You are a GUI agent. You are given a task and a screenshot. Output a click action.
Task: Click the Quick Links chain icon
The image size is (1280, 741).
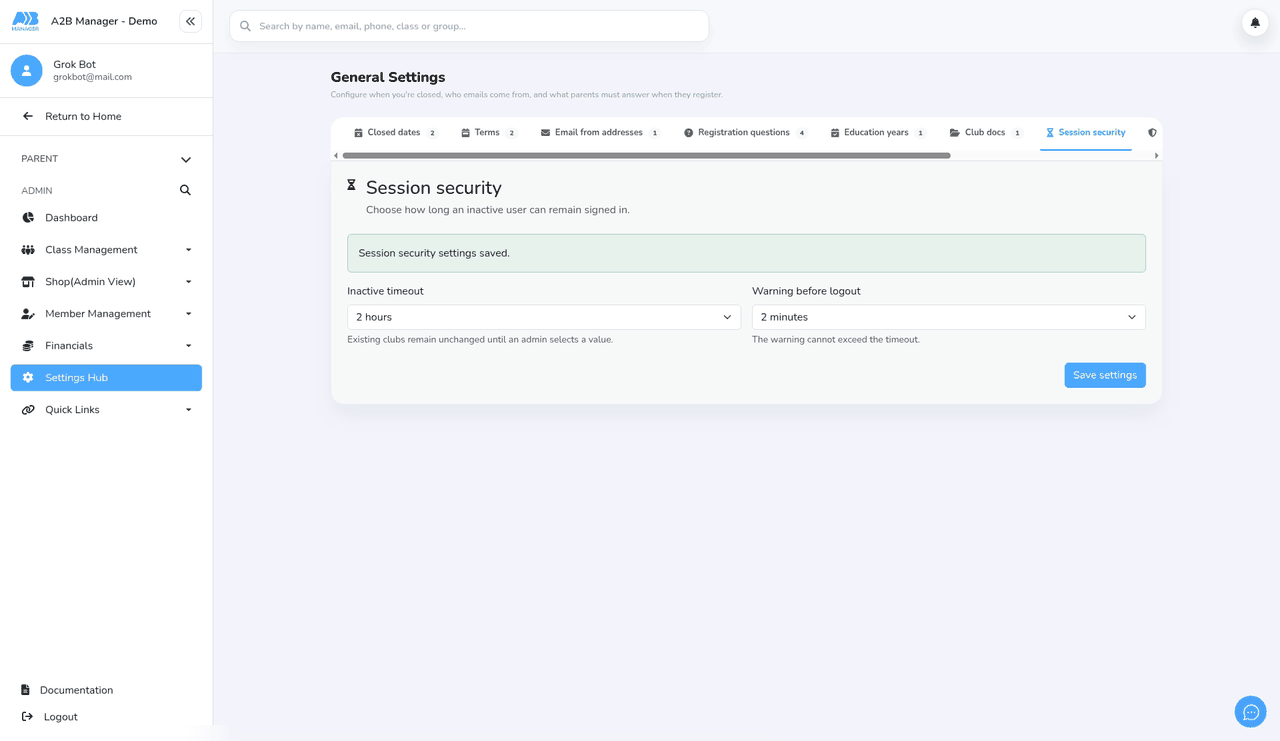tap(28, 410)
